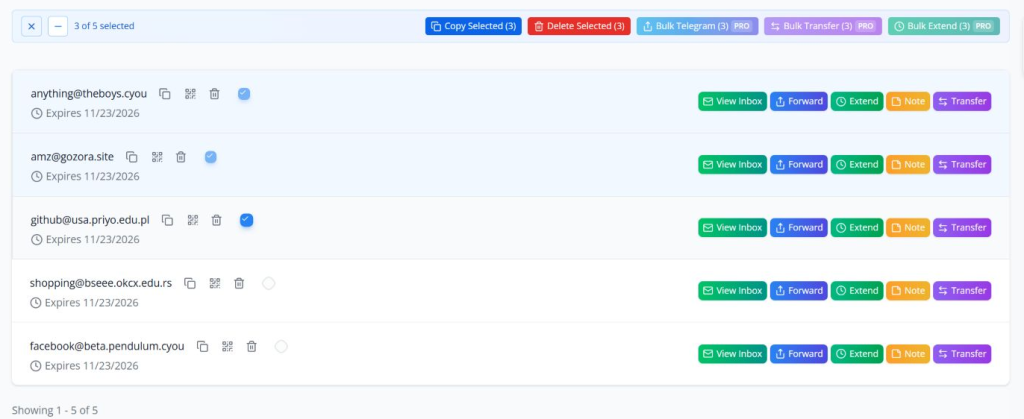The image size is (1024, 419).
Task: Click Copy Selected (3) button
Action: tap(473, 26)
